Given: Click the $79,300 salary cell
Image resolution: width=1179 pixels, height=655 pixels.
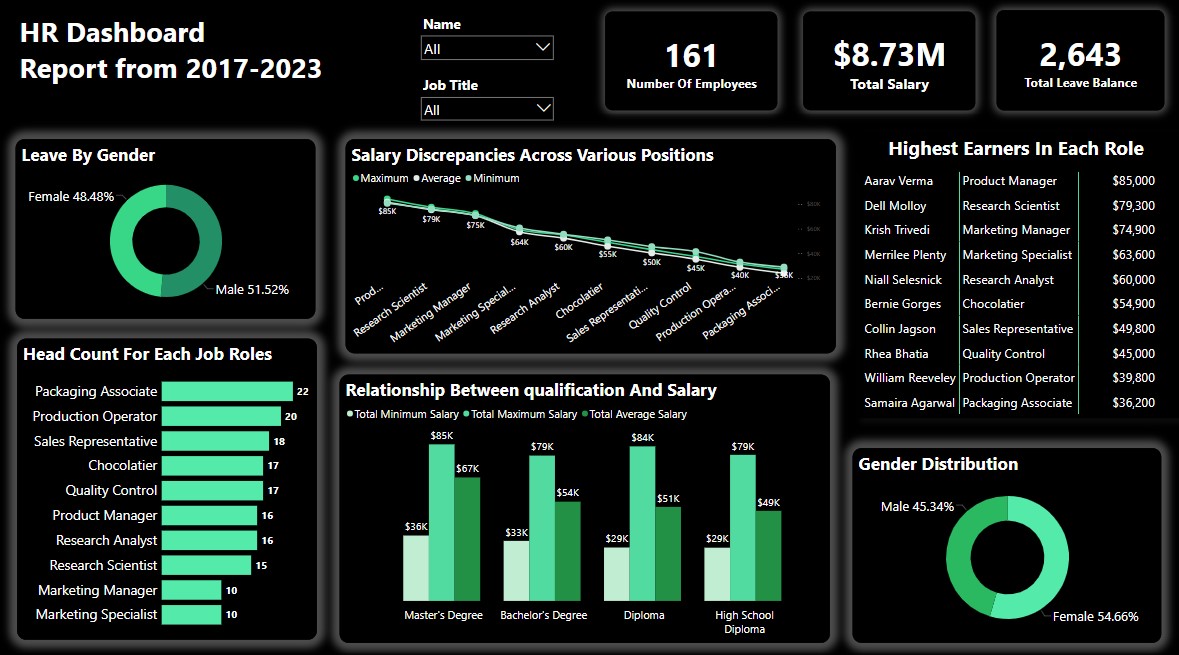Looking at the screenshot, I should 1133,205.
